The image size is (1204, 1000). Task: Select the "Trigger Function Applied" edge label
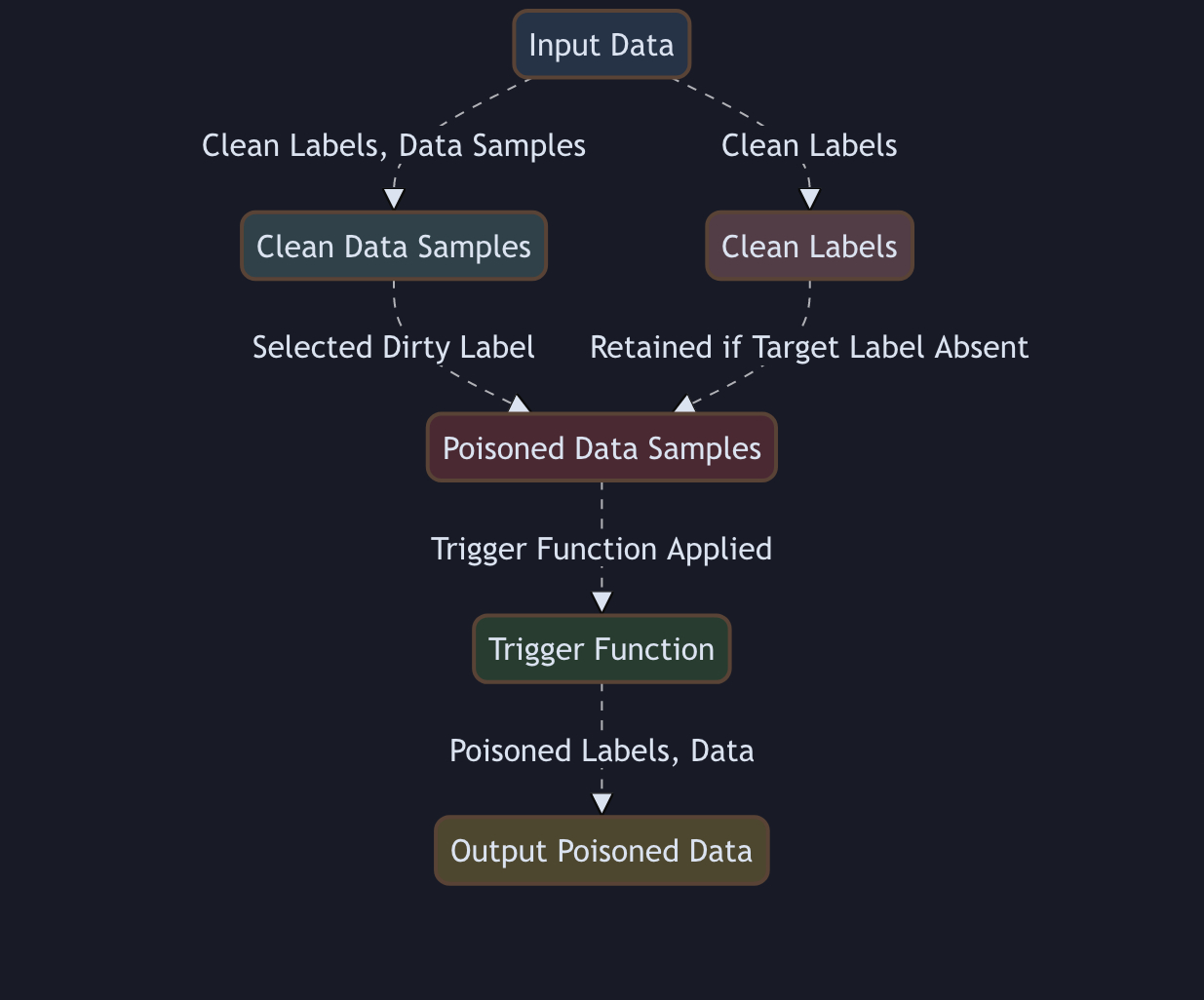[x=602, y=550]
